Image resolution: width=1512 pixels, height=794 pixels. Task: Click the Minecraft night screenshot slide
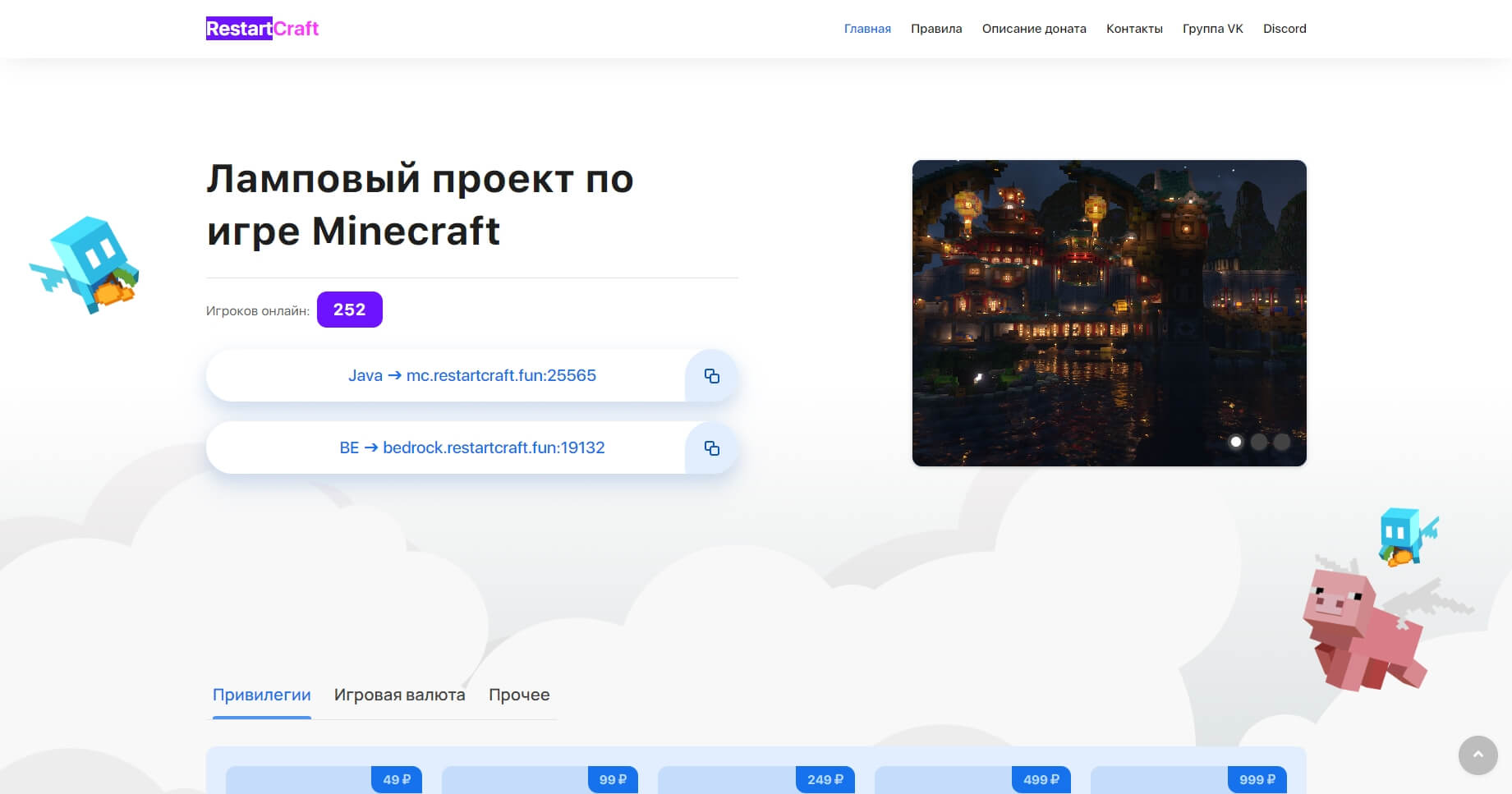[x=1109, y=313]
